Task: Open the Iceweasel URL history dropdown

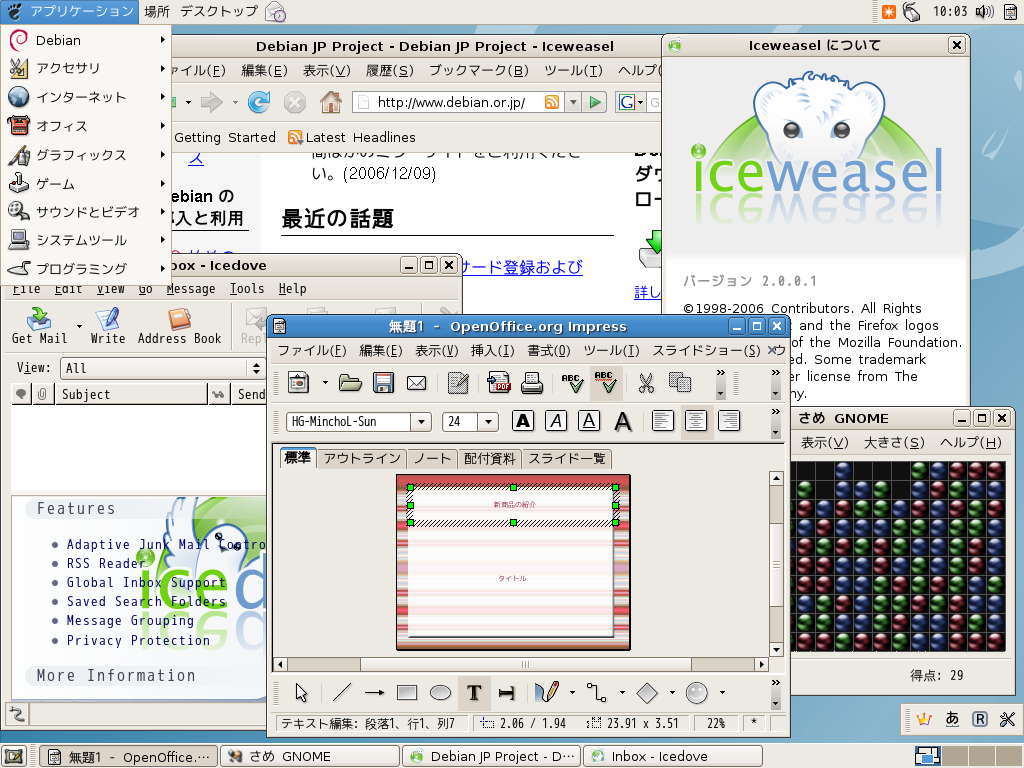Action: pyautogui.click(x=573, y=102)
